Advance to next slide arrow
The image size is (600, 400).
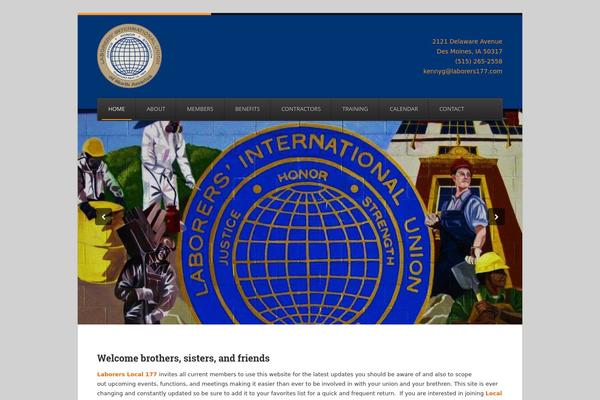click(496, 217)
